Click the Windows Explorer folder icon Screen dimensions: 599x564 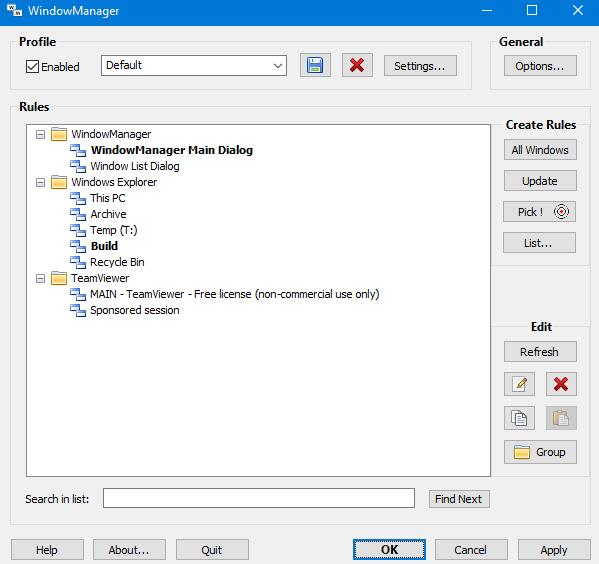59,182
